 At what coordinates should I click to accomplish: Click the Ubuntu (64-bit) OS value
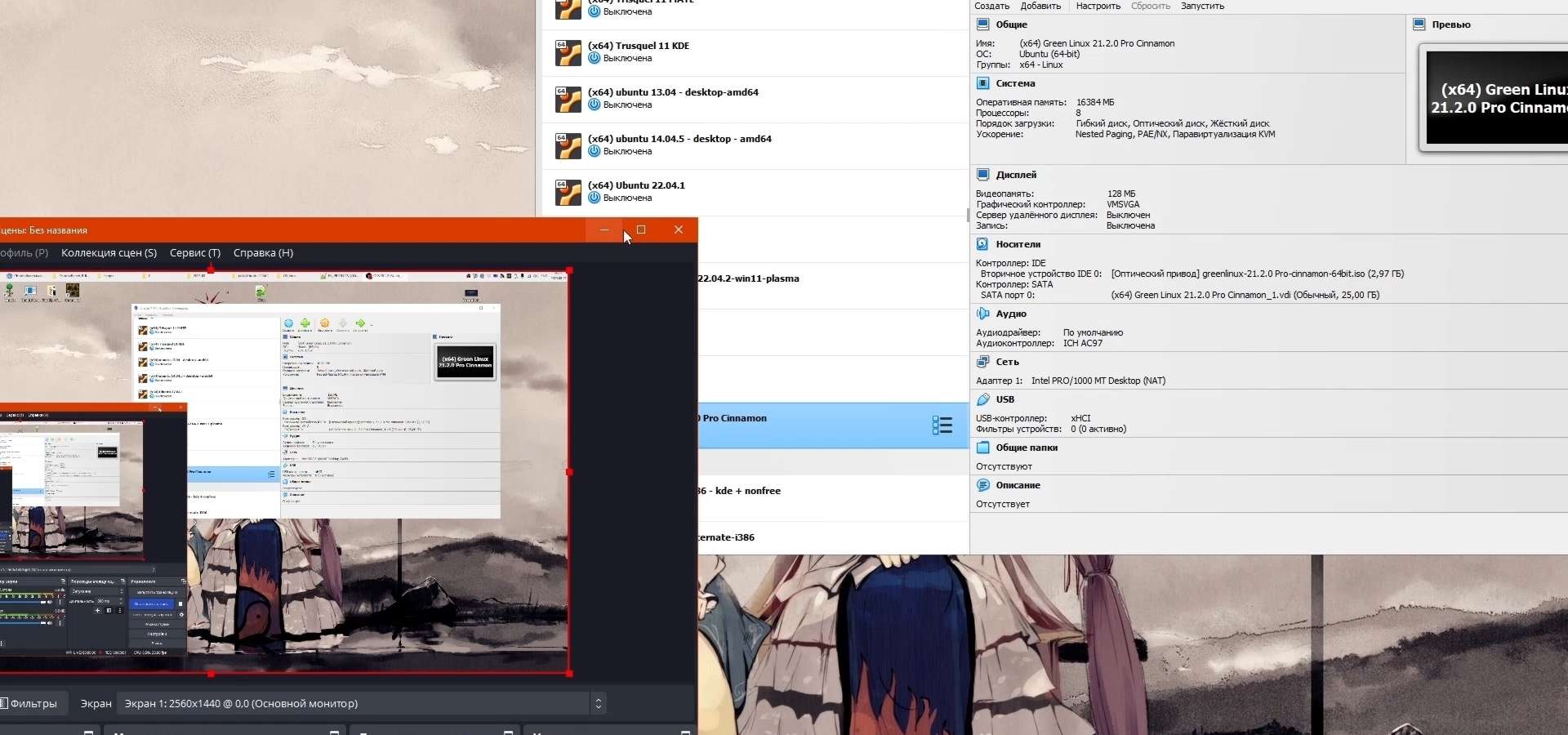pyautogui.click(x=1049, y=54)
